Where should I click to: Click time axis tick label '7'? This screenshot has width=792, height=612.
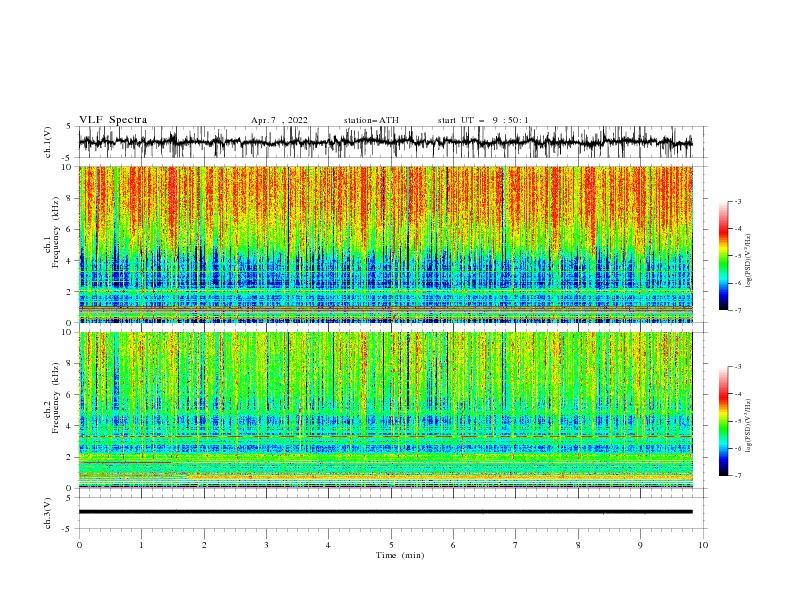coord(516,545)
